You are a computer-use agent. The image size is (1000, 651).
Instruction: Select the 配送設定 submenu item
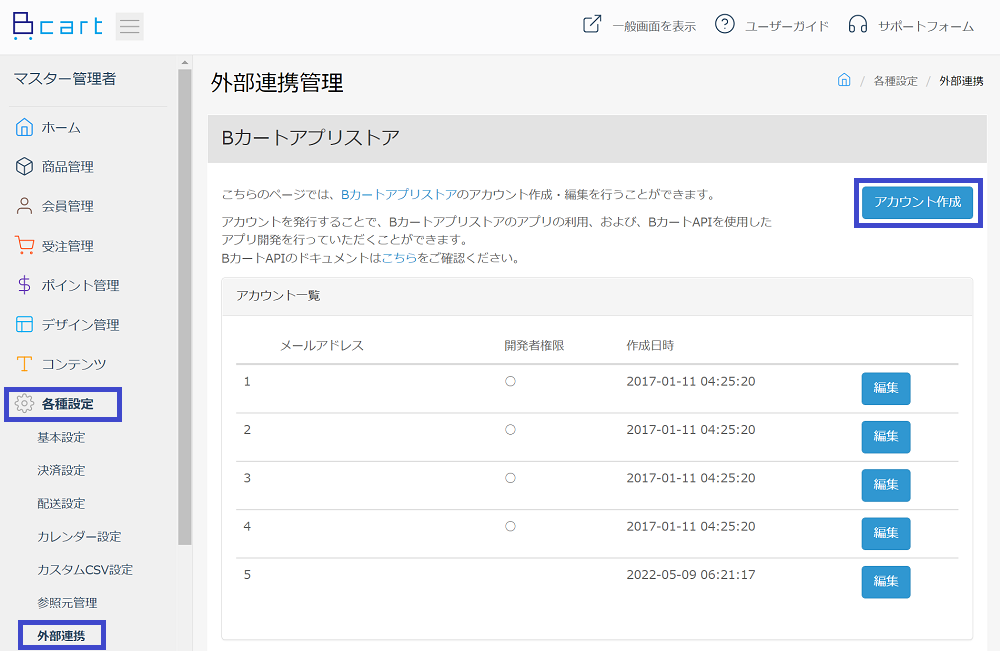coord(61,504)
